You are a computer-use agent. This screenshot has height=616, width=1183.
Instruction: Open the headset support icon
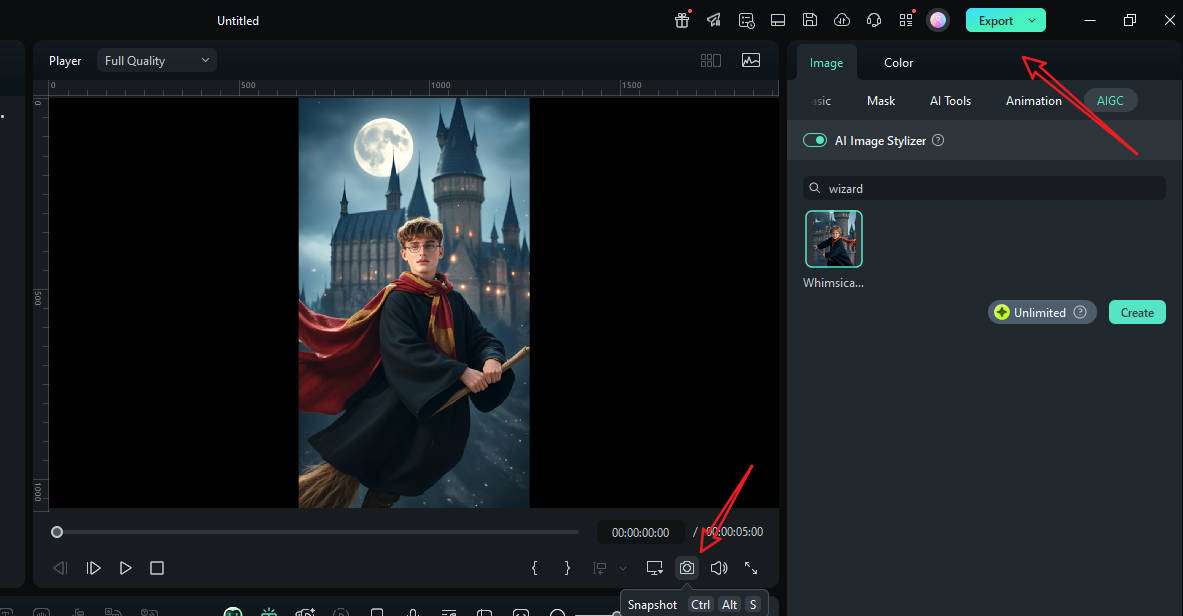[x=874, y=20]
